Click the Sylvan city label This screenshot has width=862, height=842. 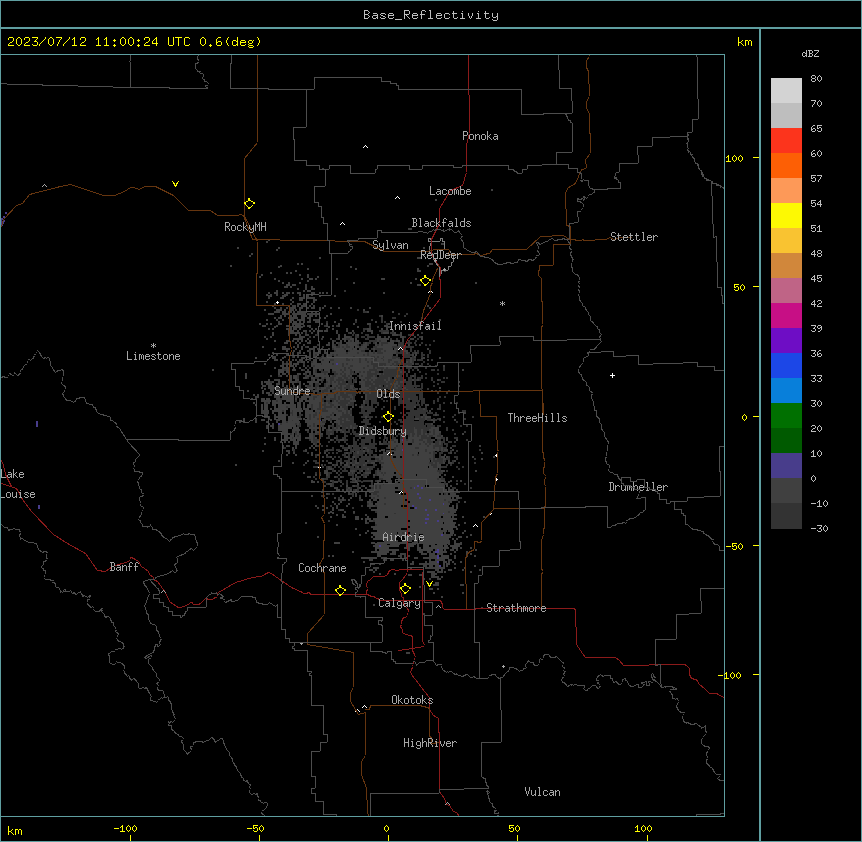point(390,245)
